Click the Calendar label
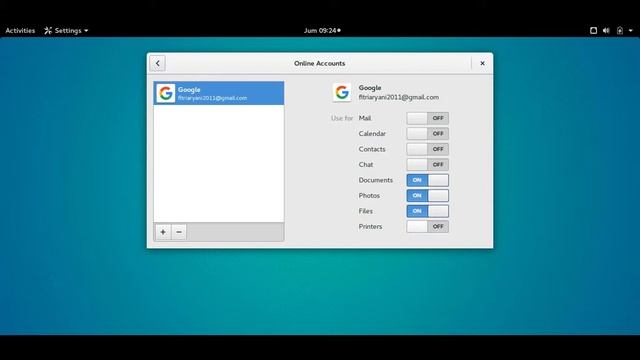Screen dimensions: 640x360 [x=372, y=134]
